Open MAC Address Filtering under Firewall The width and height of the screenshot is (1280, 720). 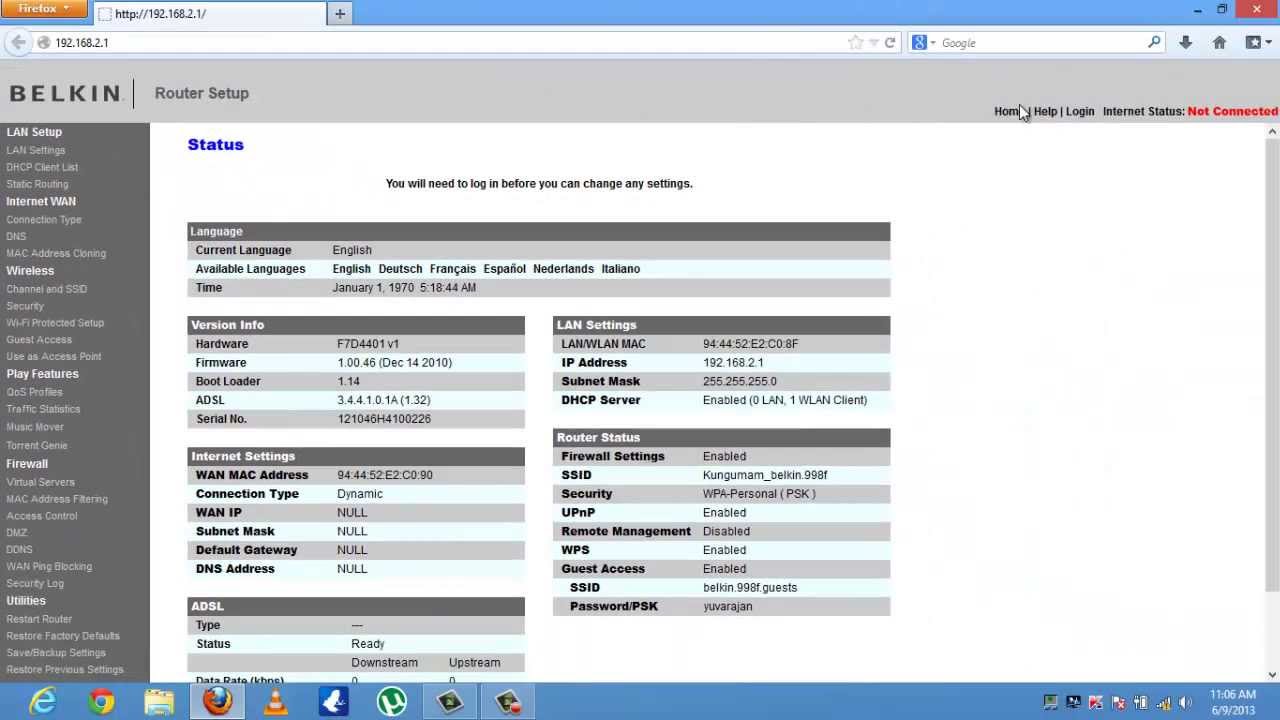click(x=57, y=499)
